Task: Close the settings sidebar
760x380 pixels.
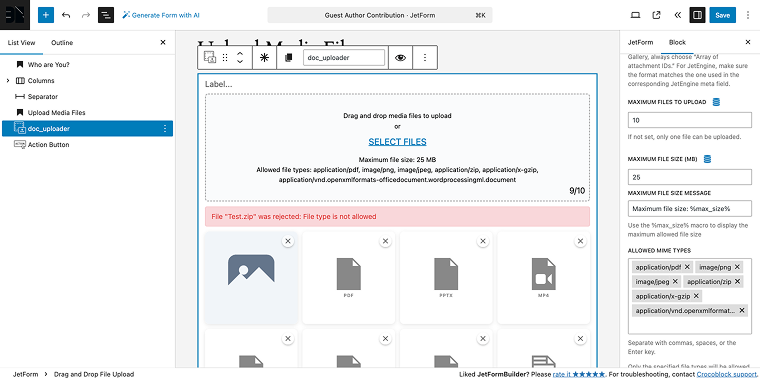Action: pyautogui.click(x=748, y=43)
